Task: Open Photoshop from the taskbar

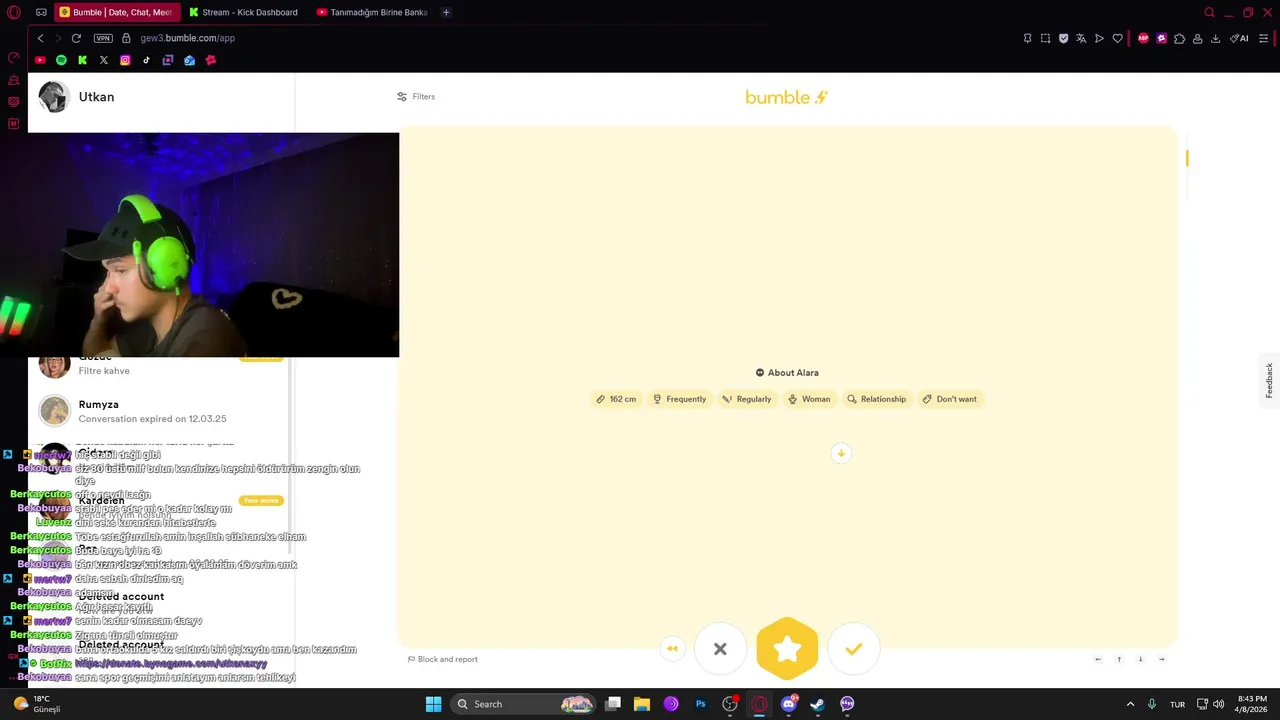Action: 701,704
